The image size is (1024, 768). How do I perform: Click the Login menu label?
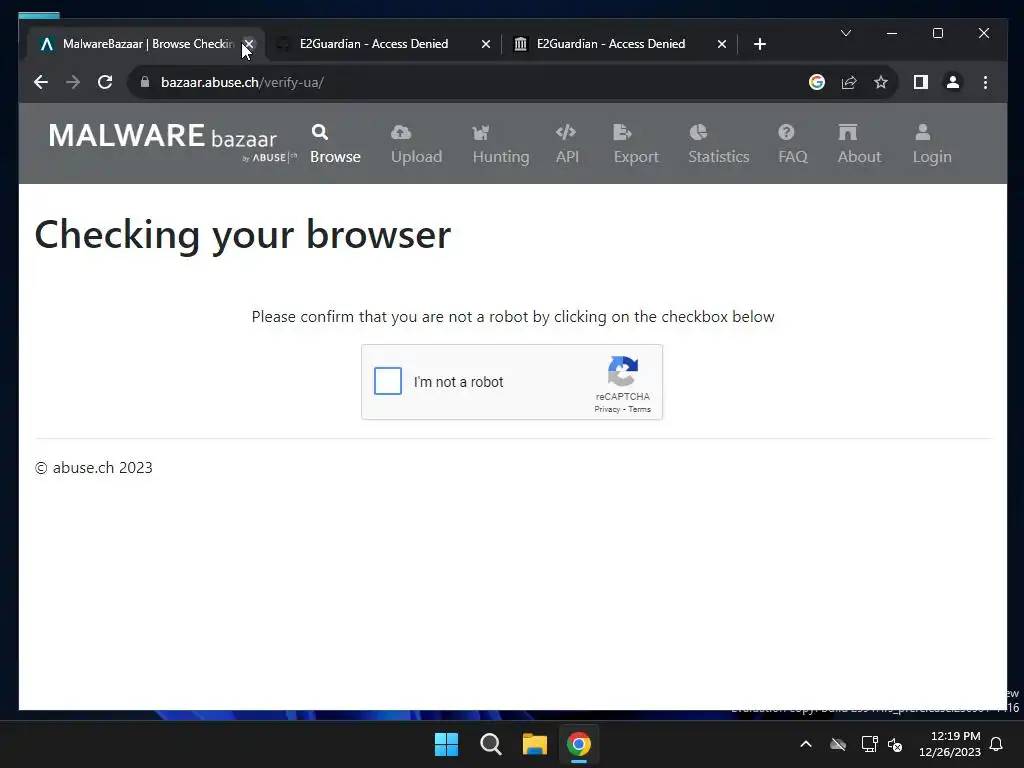[x=932, y=157]
